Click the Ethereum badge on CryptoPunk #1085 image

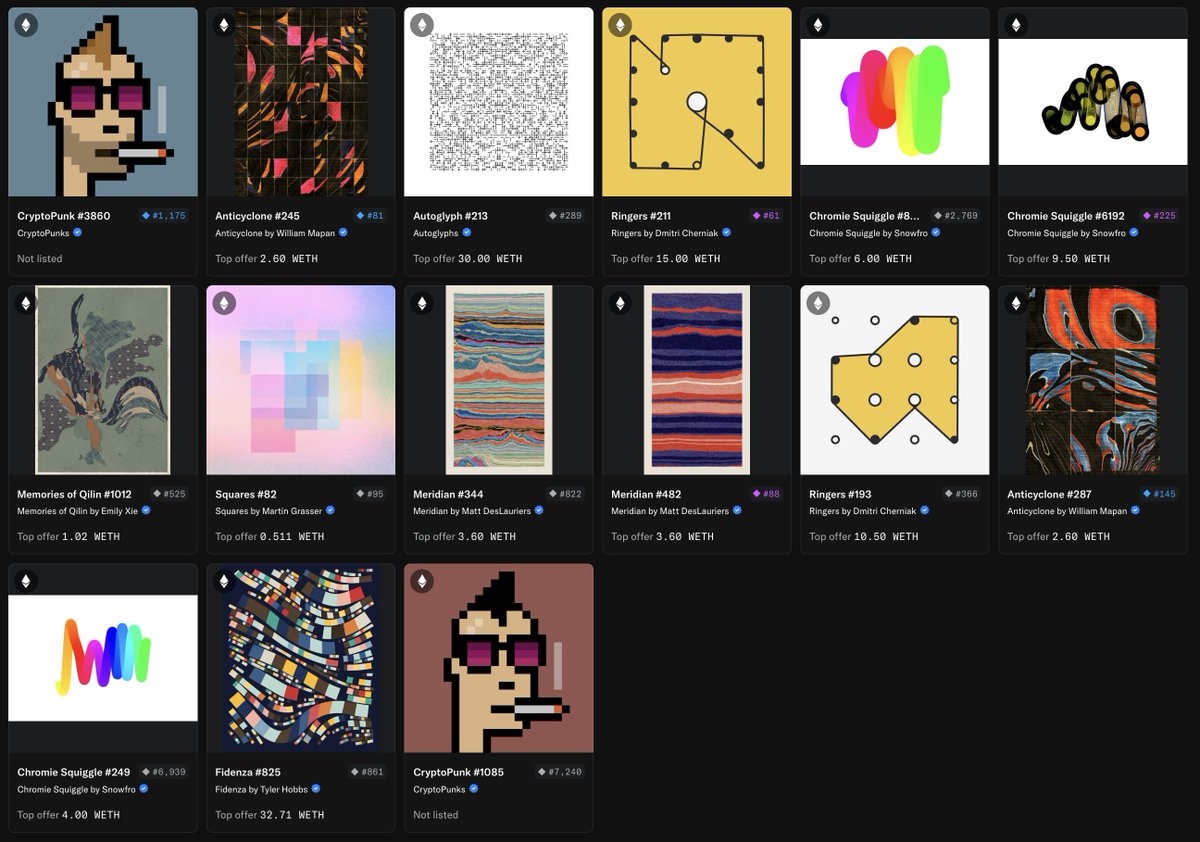pos(422,581)
